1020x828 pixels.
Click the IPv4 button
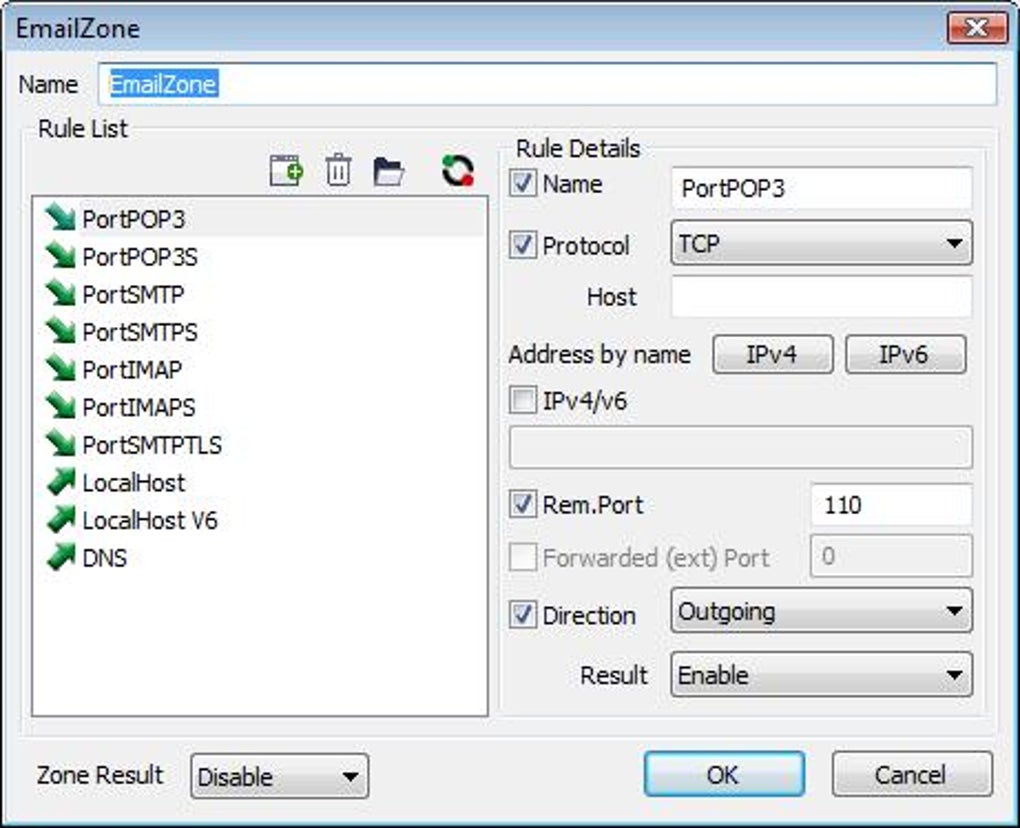pyautogui.click(x=773, y=354)
